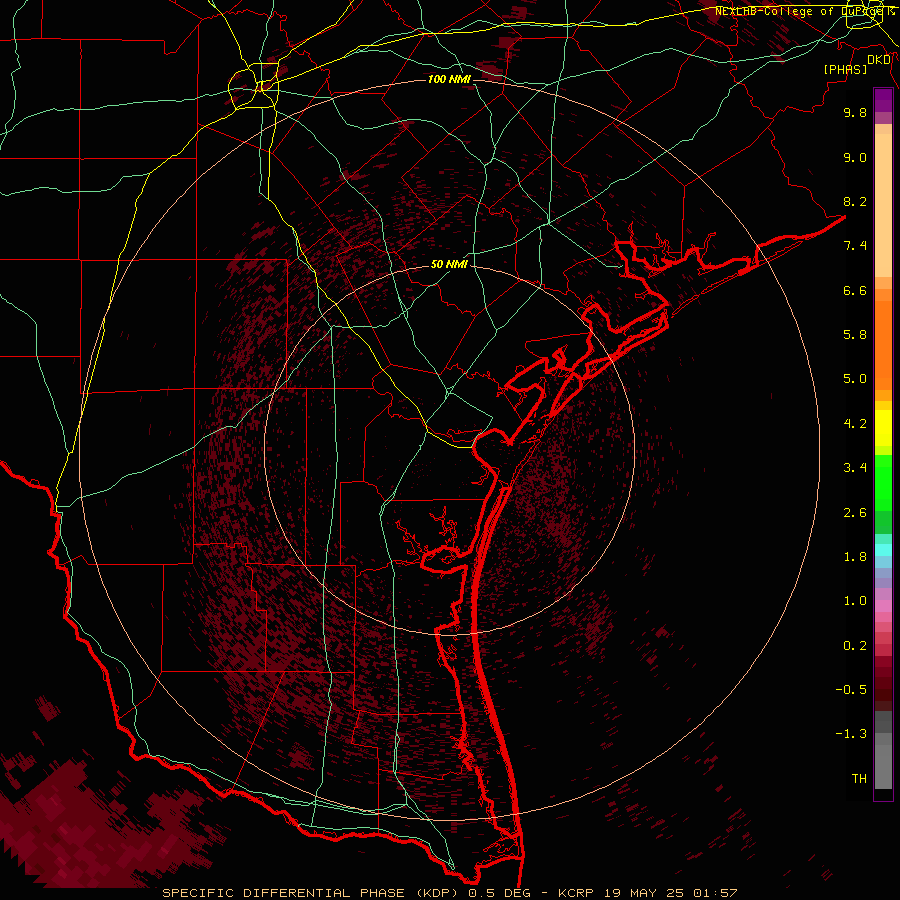The height and width of the screenshot is (900, 900).
Task: Click the "[PHAS]" legend unit label
Action: [845, 69]
